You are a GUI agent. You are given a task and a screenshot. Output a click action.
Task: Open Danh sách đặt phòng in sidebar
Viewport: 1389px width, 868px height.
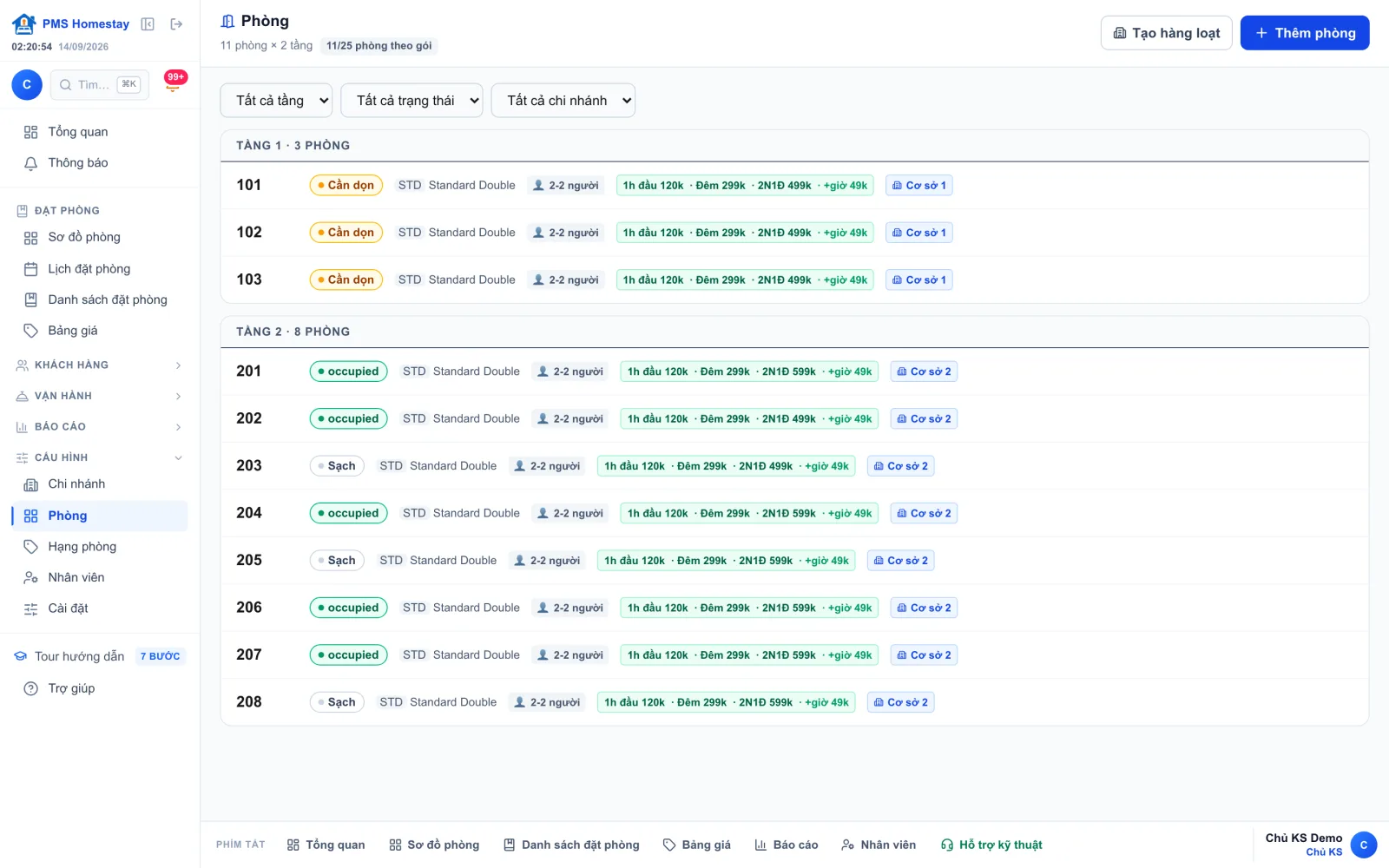point(100,299)
